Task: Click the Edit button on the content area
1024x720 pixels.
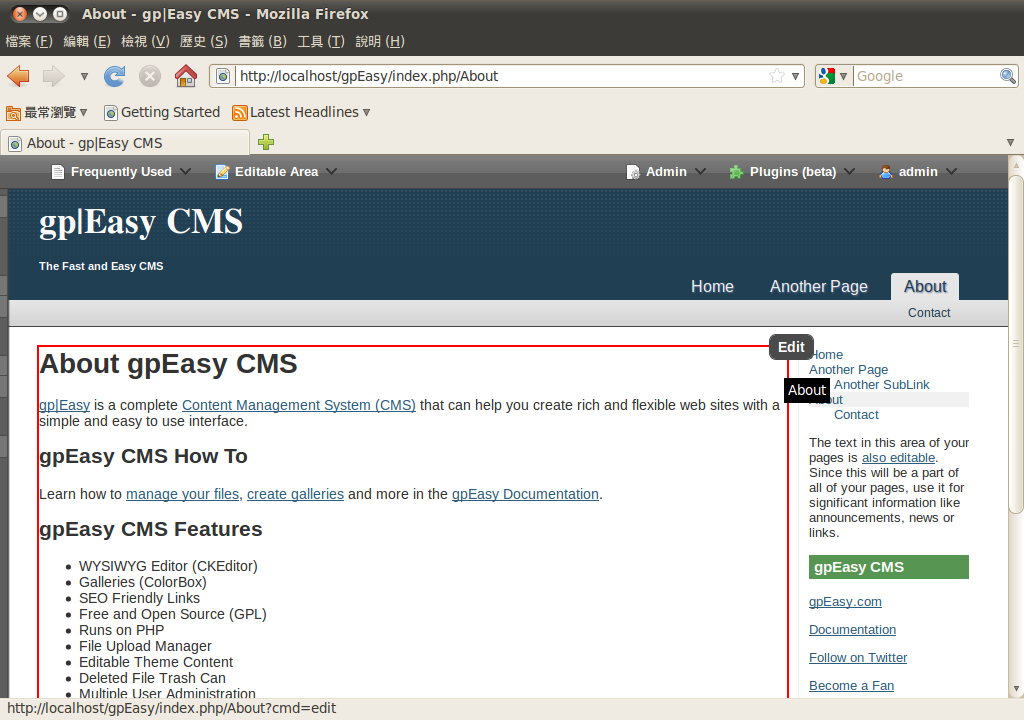Action: pos(791,347)
